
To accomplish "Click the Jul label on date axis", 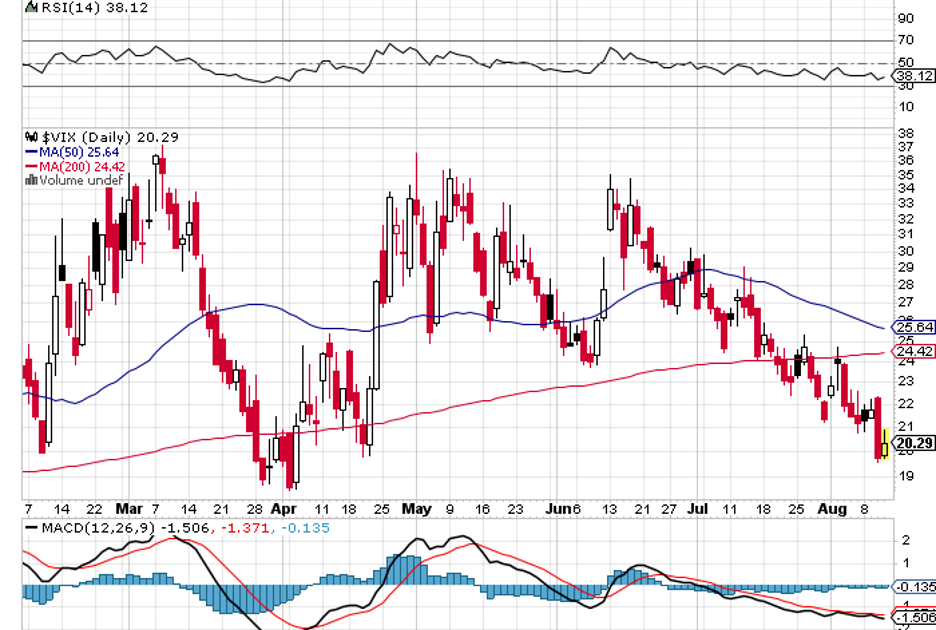I will [x=698, y=509].
